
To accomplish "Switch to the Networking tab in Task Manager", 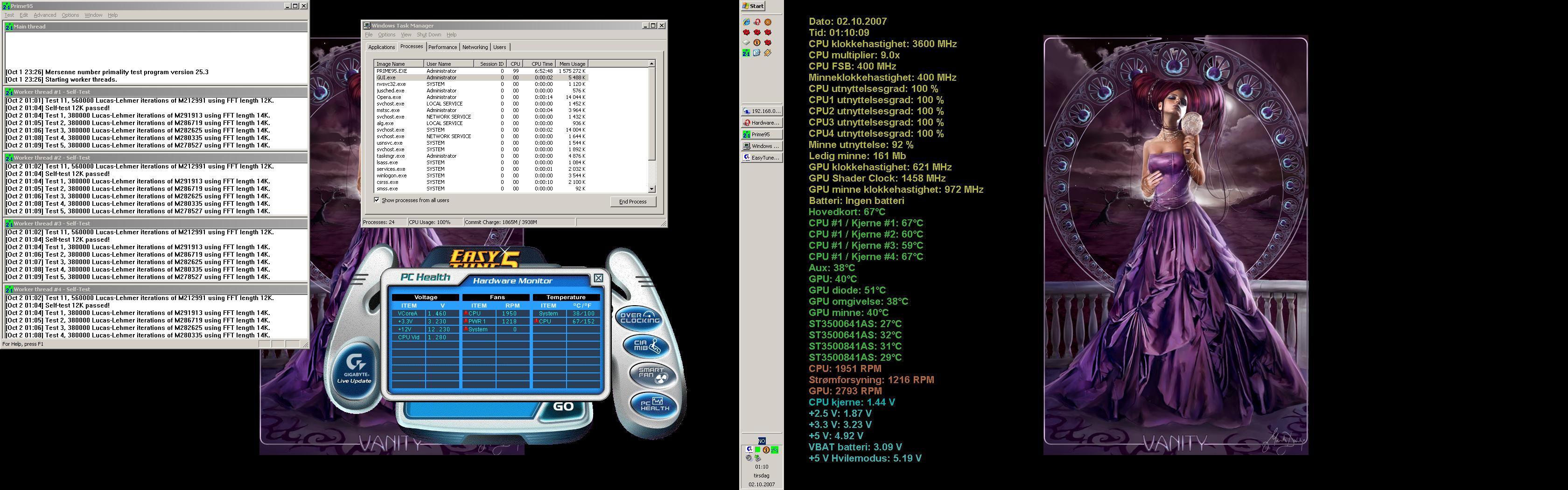I will point(475,47).
